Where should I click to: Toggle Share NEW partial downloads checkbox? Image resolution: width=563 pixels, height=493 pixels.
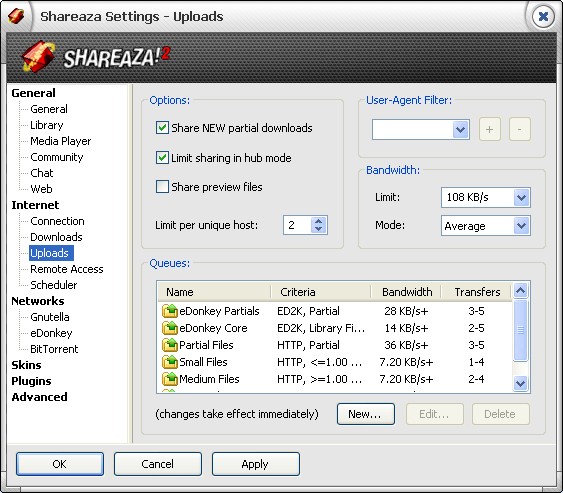[x=162, y=128]
